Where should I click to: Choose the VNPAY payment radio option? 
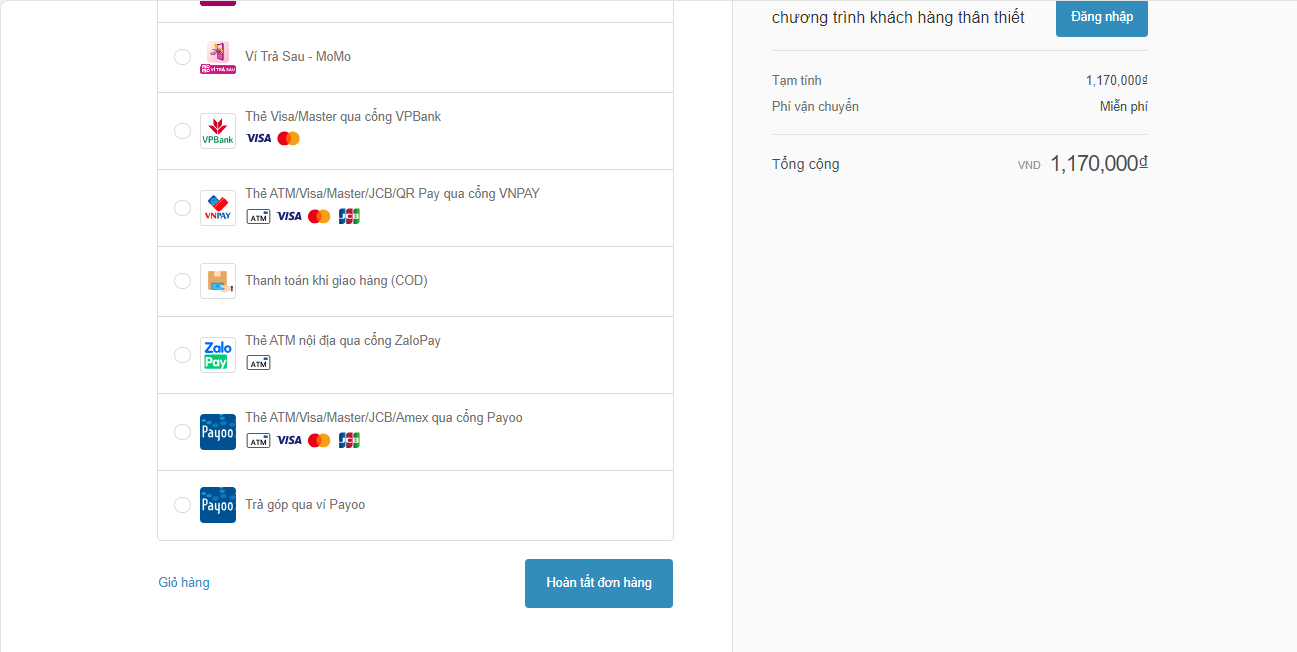[x=182, y=208]
